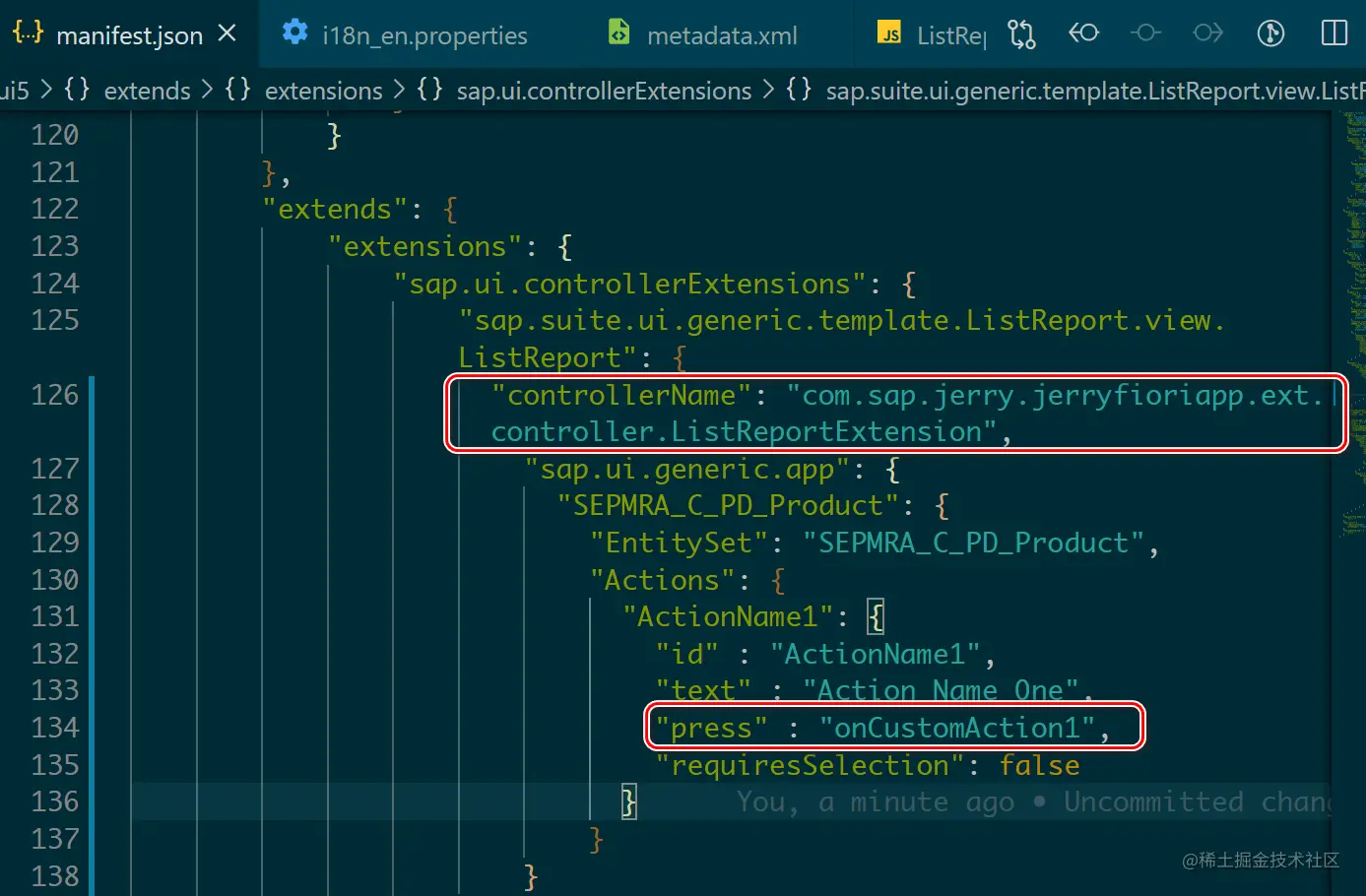Place cursor on the "extensions" key

point(425,246)
